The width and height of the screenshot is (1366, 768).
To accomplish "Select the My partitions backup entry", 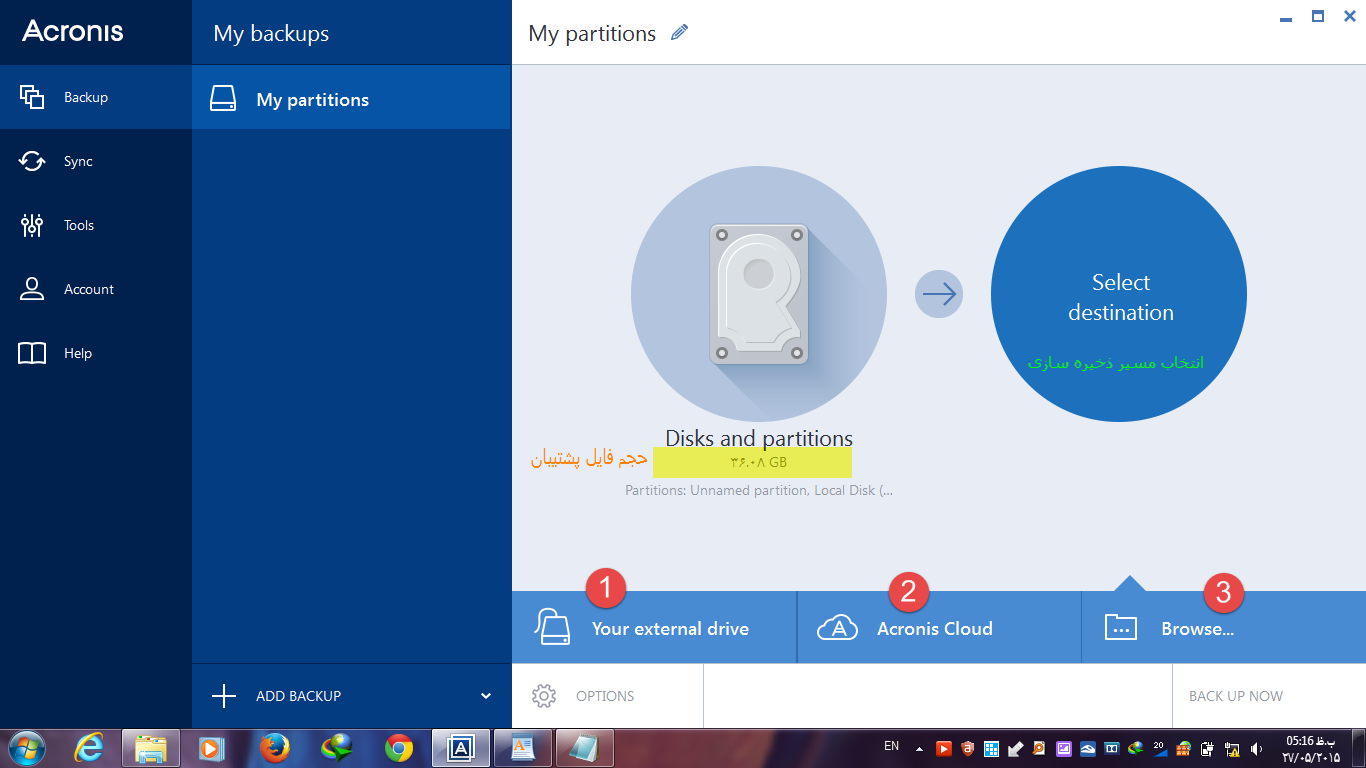I will (351, 98).
